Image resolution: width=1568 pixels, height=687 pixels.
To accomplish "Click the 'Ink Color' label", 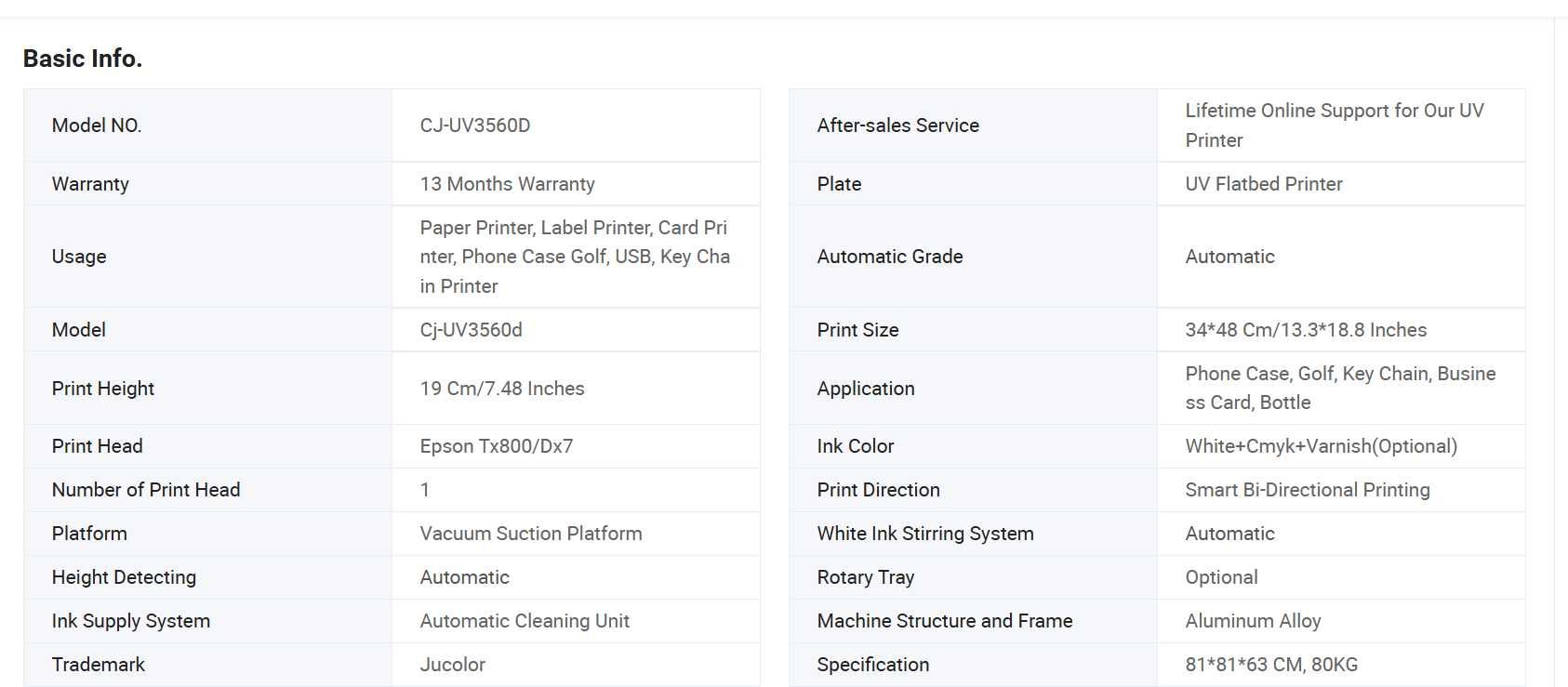I will (856, 446).
